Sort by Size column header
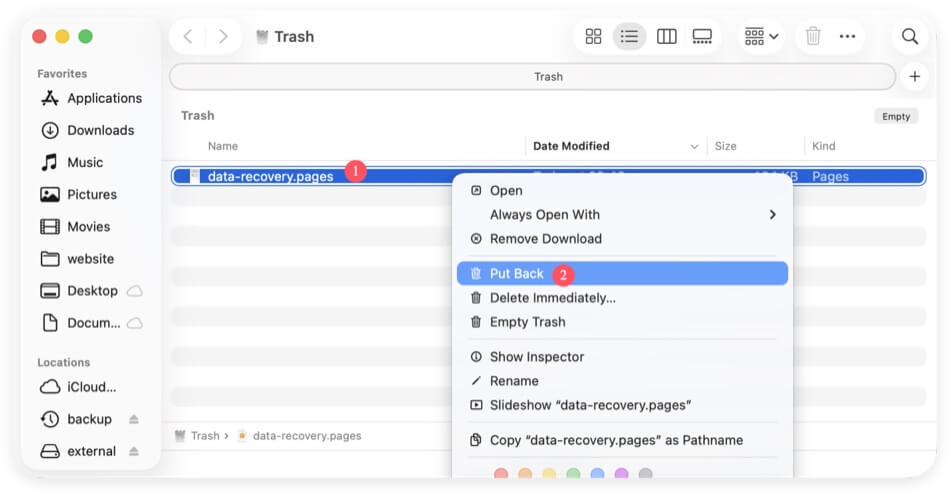Viewport: 951px width, 495px height. (725, 146)
